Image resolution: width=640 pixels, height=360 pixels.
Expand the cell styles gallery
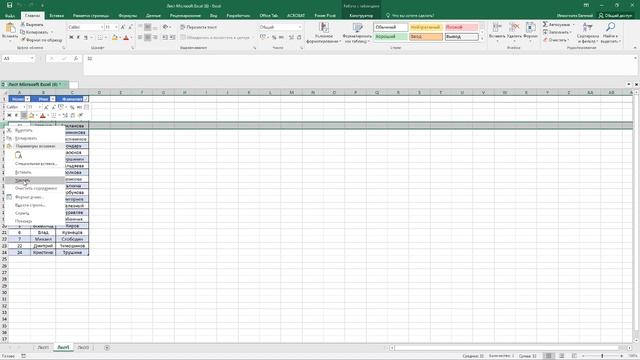click(482, 39)
